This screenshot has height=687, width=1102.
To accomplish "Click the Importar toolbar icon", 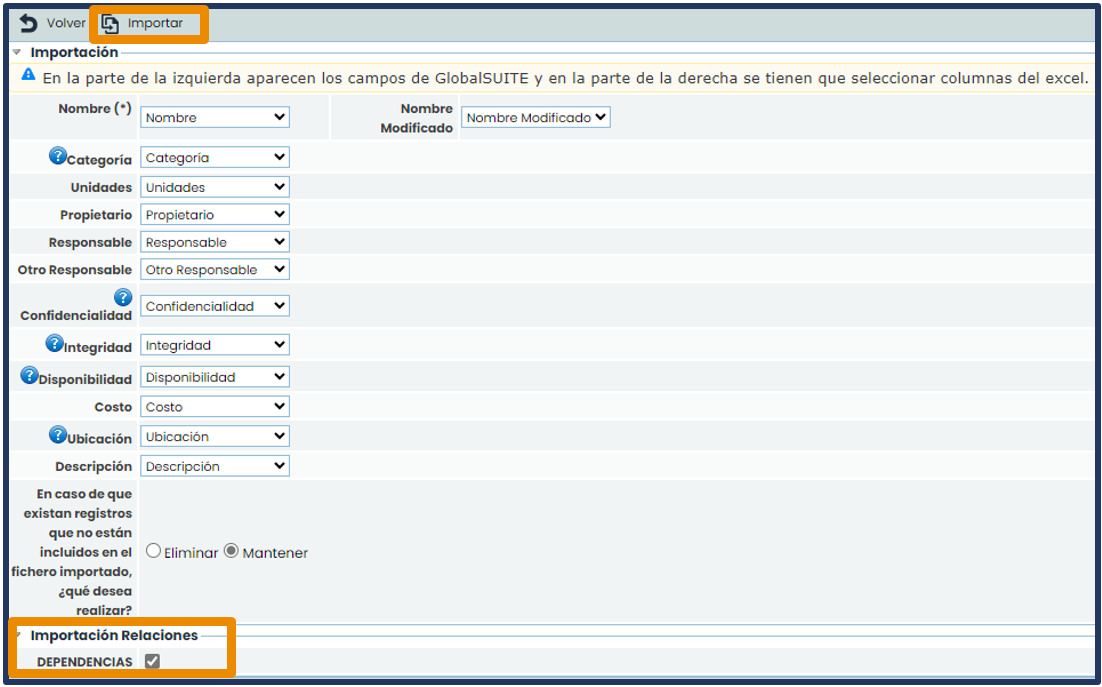I will click(x=111, y=24).
